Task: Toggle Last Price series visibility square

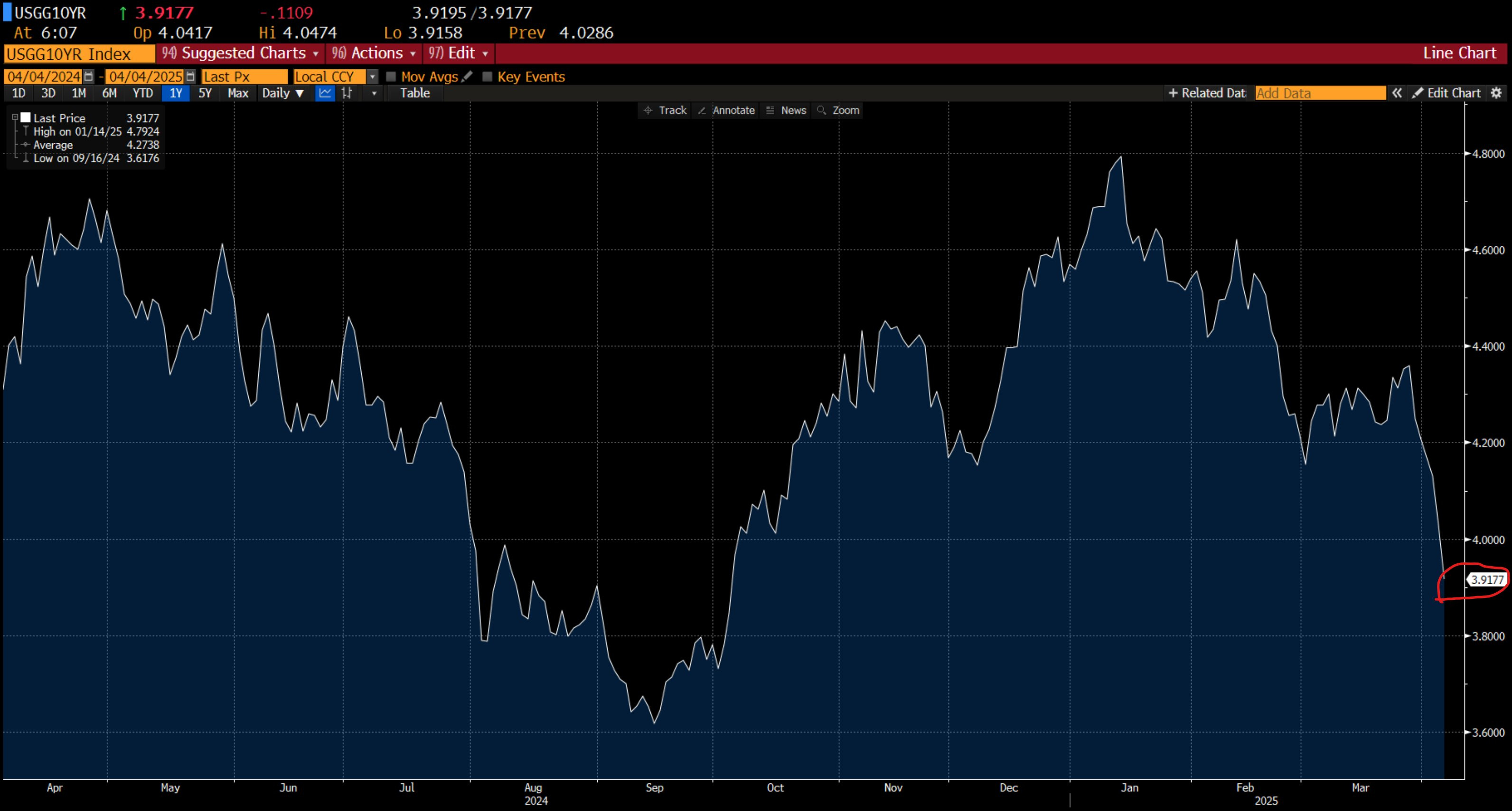Action: click(x=26, y=117)
